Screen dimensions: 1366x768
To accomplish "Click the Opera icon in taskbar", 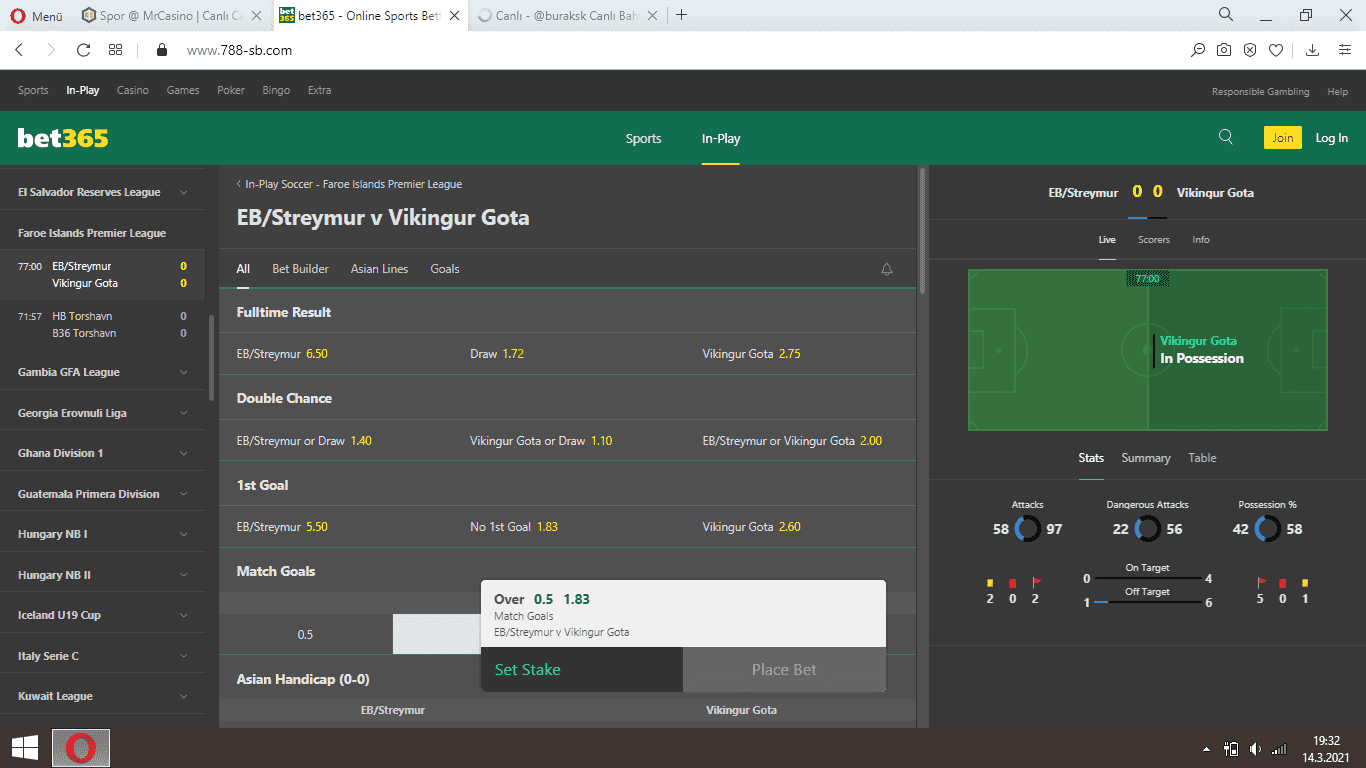I will [81, 748].
